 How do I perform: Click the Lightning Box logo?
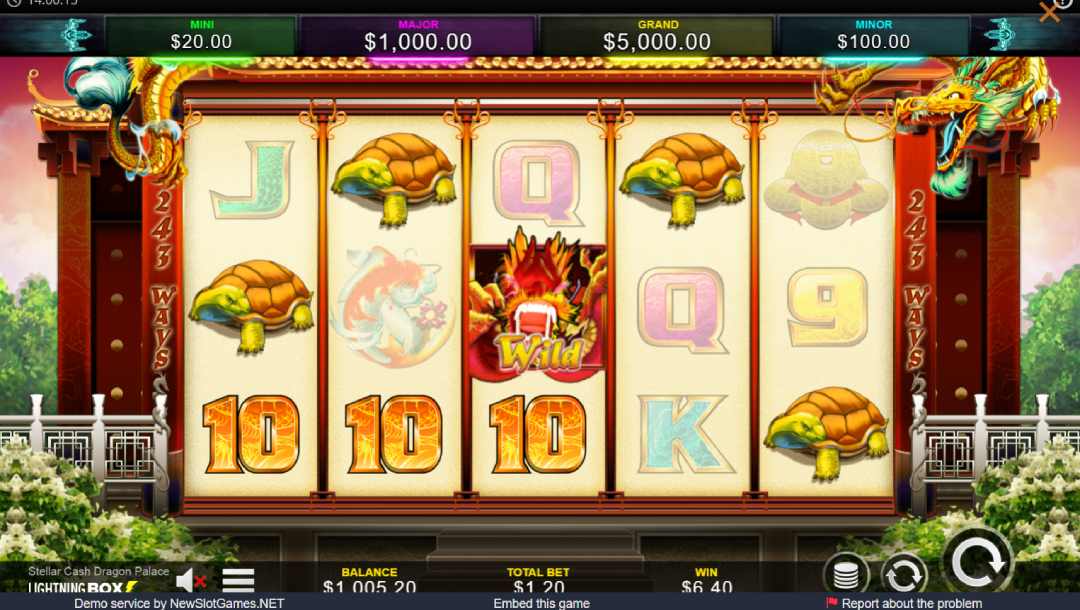pyautogui.click(x=83, y=587)
